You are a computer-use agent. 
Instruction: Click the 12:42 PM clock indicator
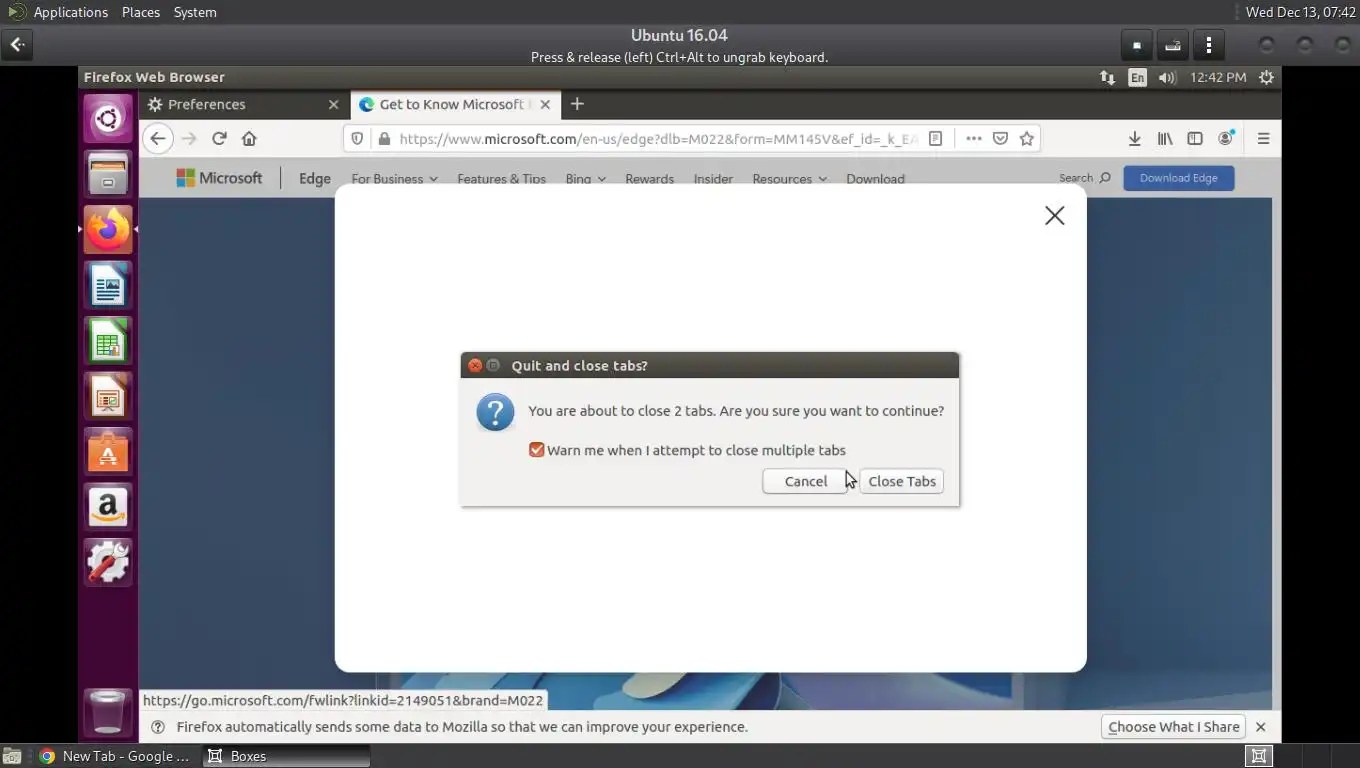point(1218,77)
